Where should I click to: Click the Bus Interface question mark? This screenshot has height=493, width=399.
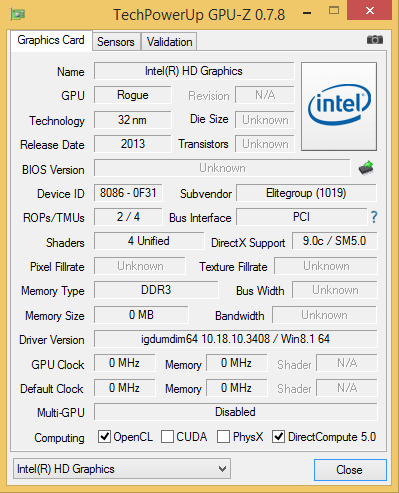(x=374, y=217)
